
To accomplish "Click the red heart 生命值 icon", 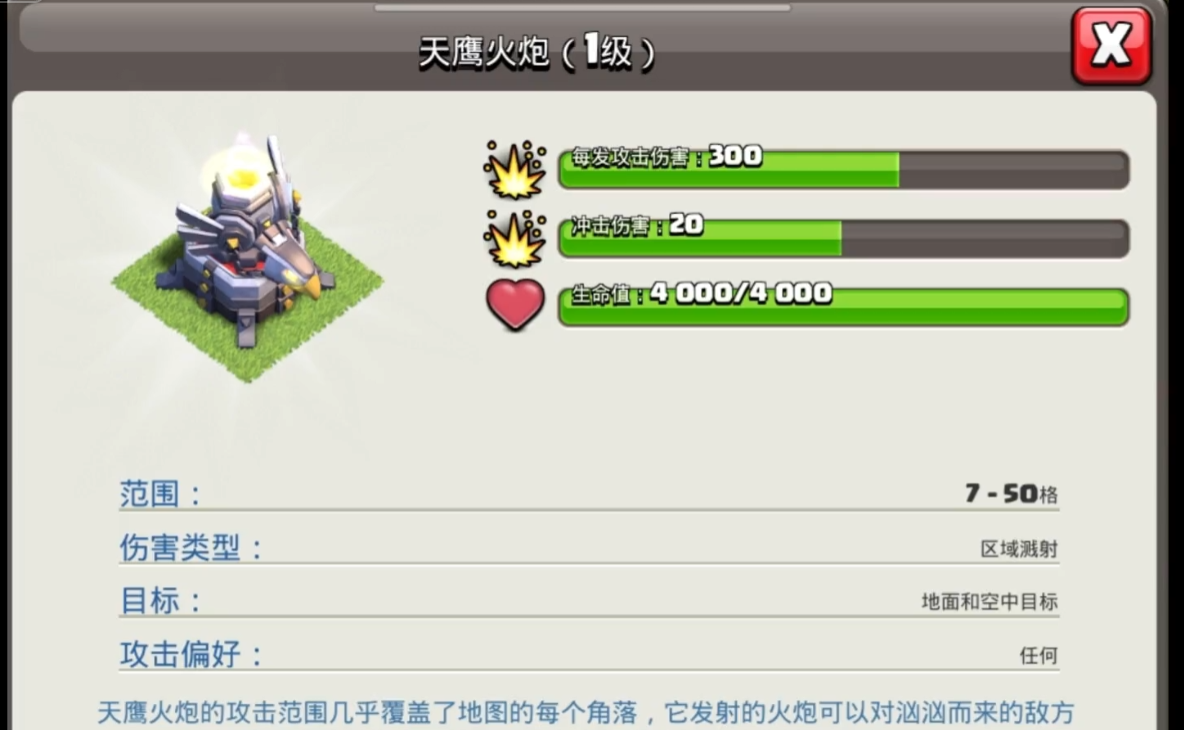I will (515, 304).
